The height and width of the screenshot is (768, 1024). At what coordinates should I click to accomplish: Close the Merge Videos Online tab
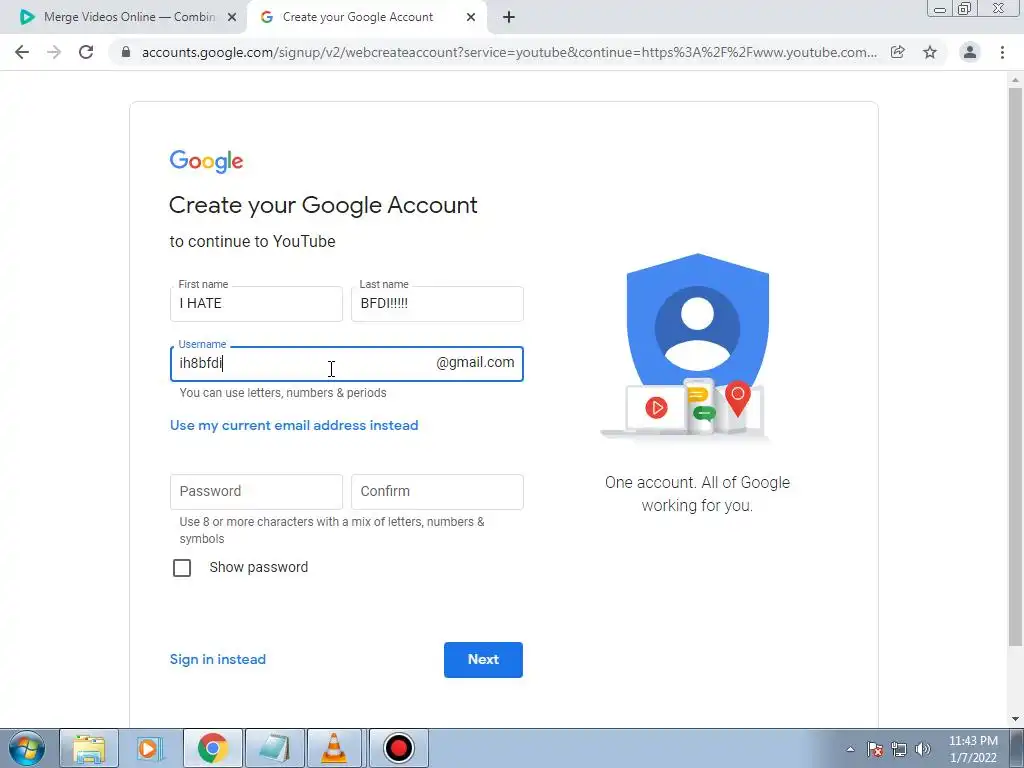pyautogui.click(x=232, y=17)
